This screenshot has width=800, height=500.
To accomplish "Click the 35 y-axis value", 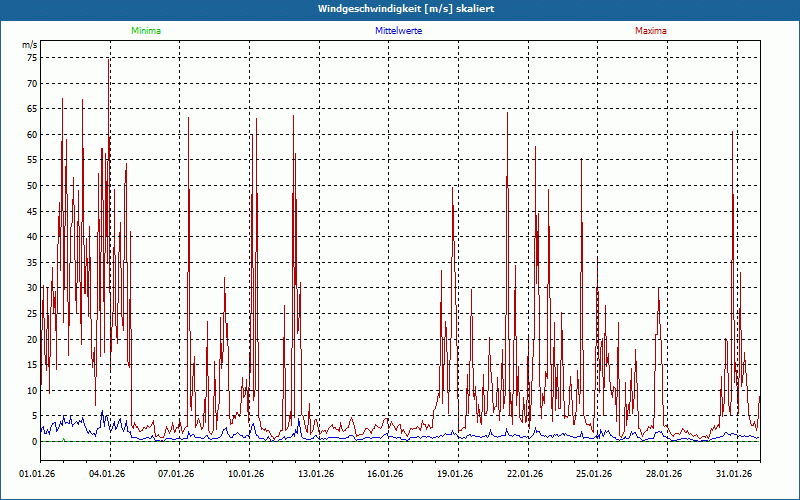I will click(32, 263).
